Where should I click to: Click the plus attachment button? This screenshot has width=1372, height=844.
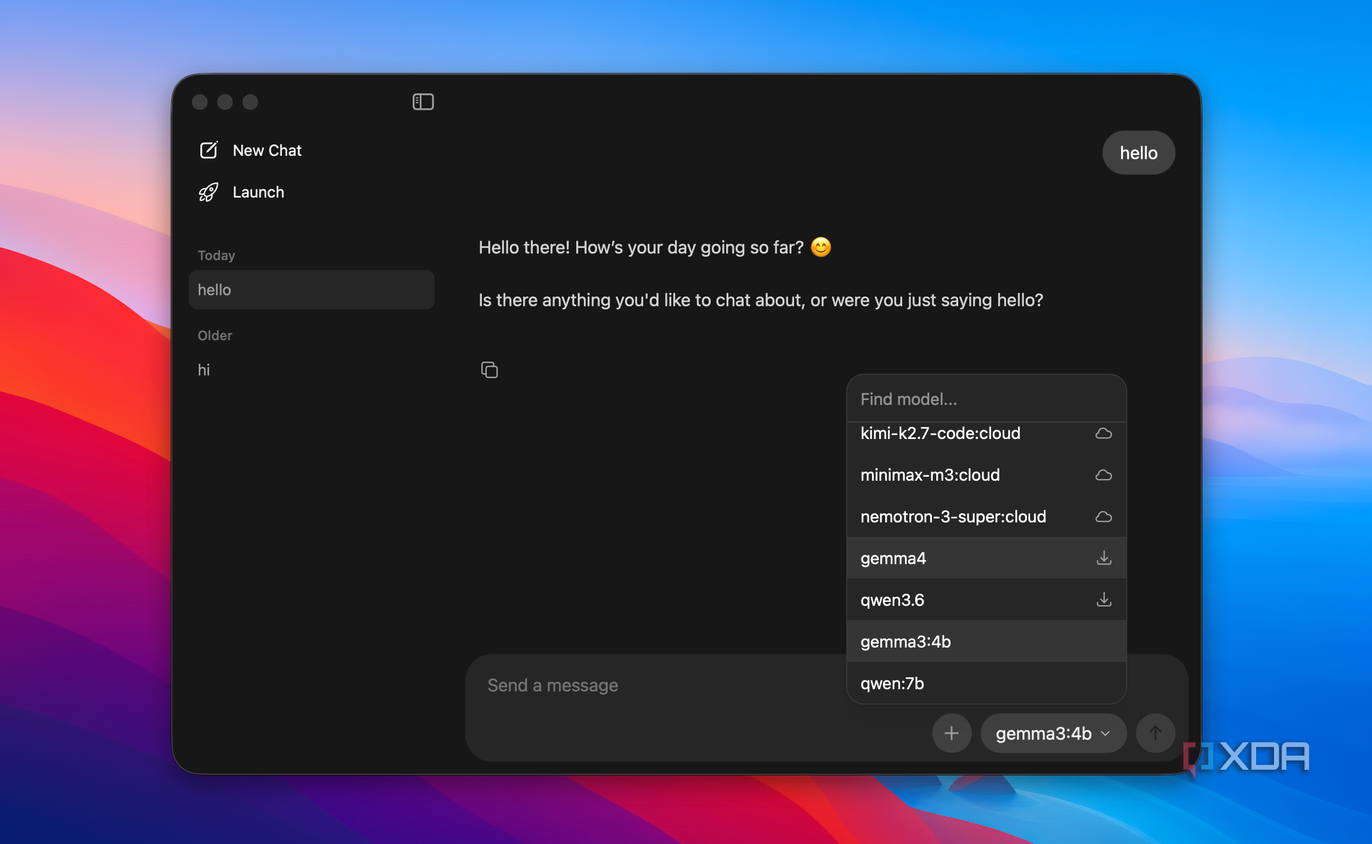click(951, 733)
